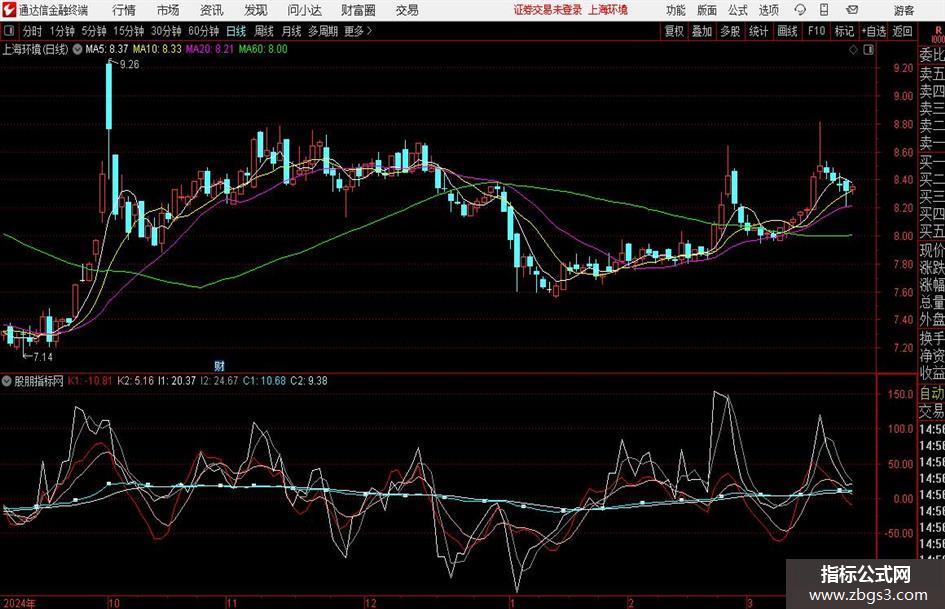Click the 换手 row in quote panel
Viewport: 945px width, 609px height.
pos(932,338)
